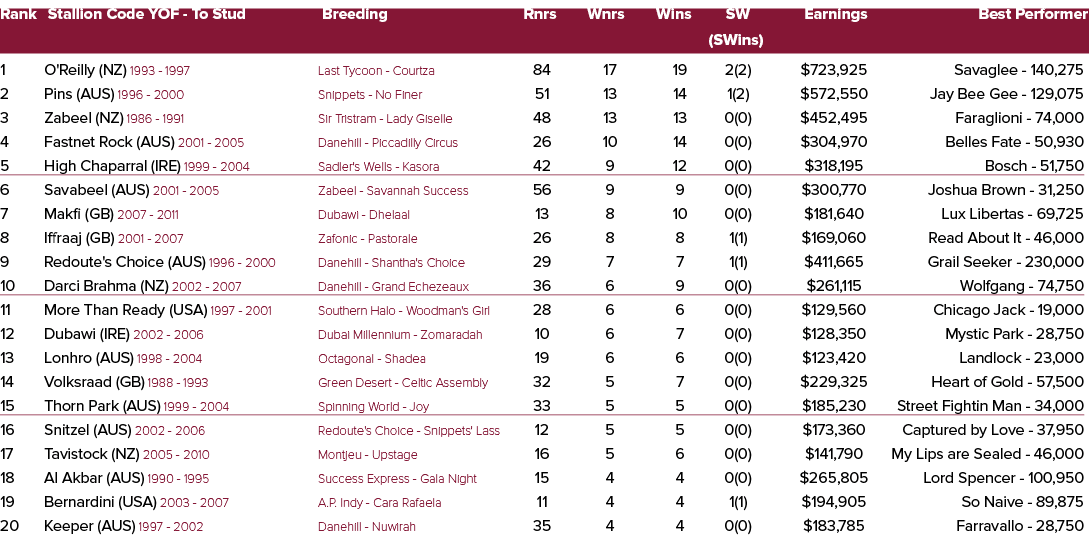Click breeding Success Express - Gala Night
Screen dimensions: 1089x555
click(x=398, y=479)
